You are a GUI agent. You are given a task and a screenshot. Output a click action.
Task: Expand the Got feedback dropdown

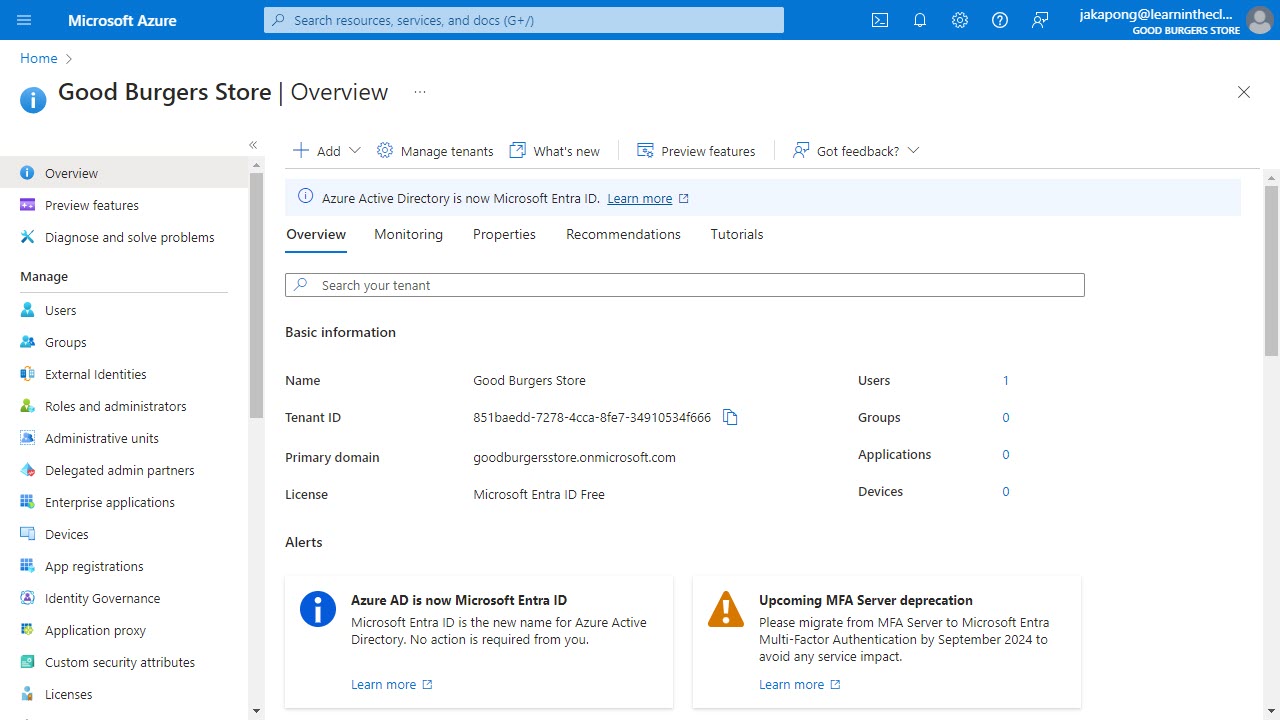coord(913,150)
